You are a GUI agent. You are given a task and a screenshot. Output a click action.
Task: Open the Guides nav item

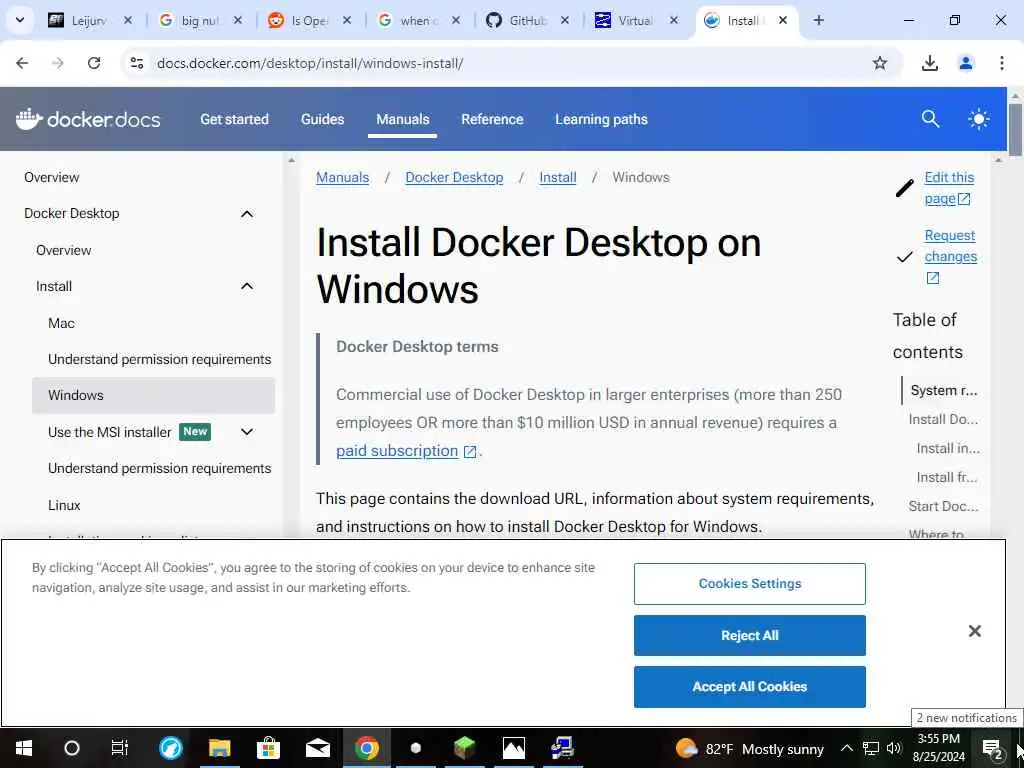coord(323,120)
